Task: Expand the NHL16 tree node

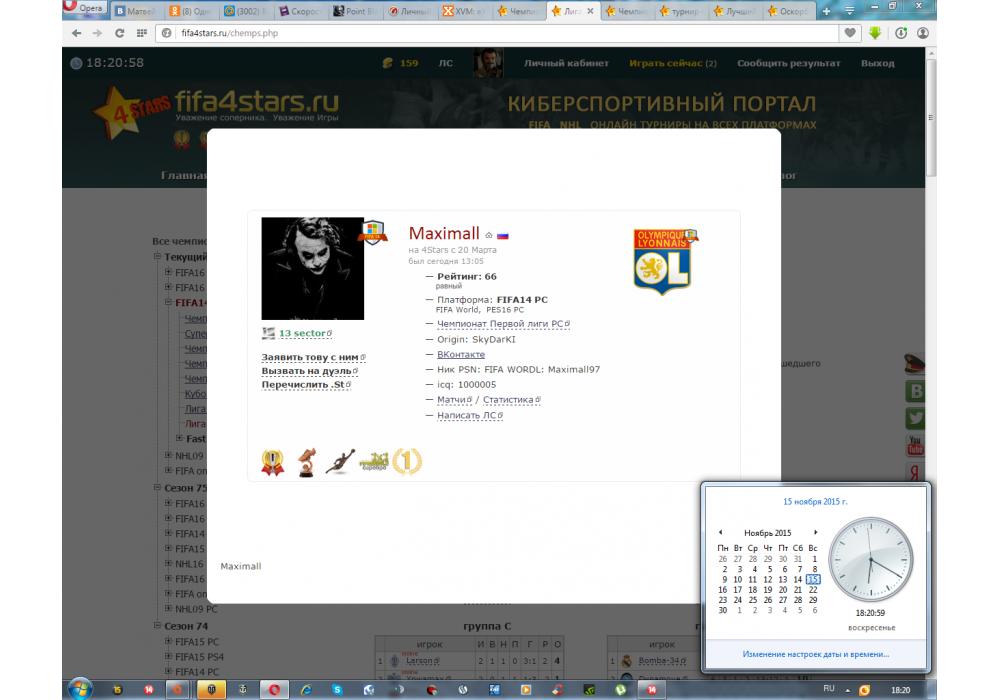Action: pyautogui.click(x=168, y=564)
